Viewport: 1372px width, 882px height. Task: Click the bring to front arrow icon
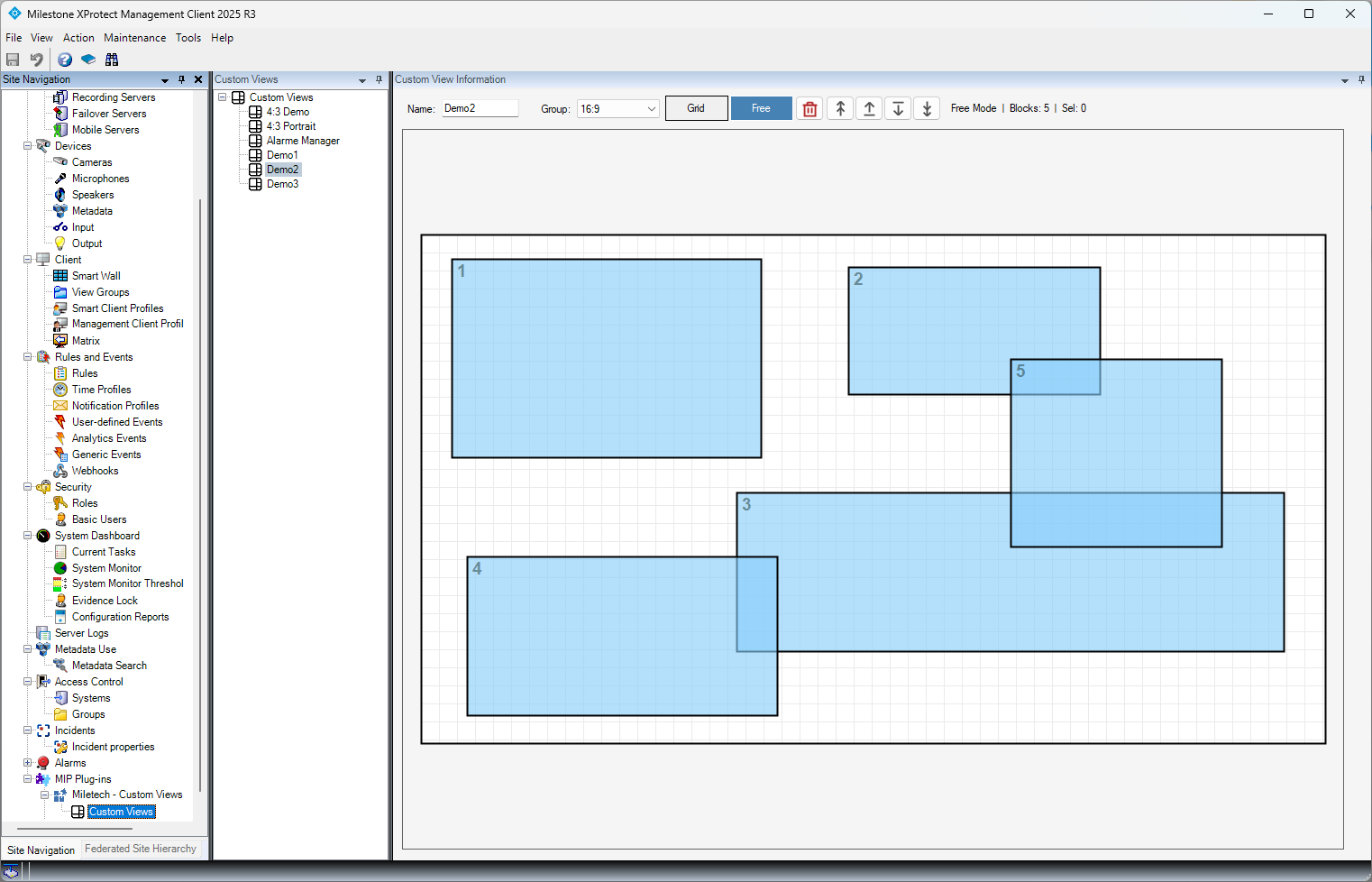(x=840, y=108)
